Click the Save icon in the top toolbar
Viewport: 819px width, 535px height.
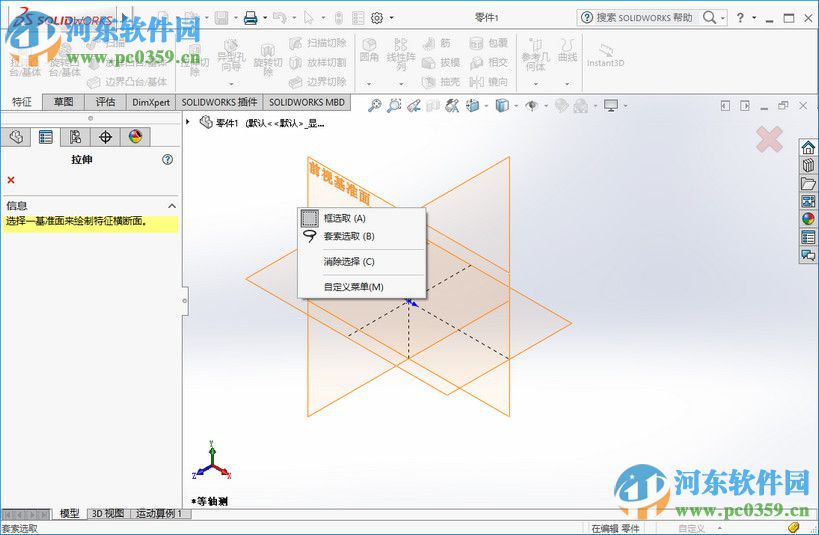pos(221,18)
